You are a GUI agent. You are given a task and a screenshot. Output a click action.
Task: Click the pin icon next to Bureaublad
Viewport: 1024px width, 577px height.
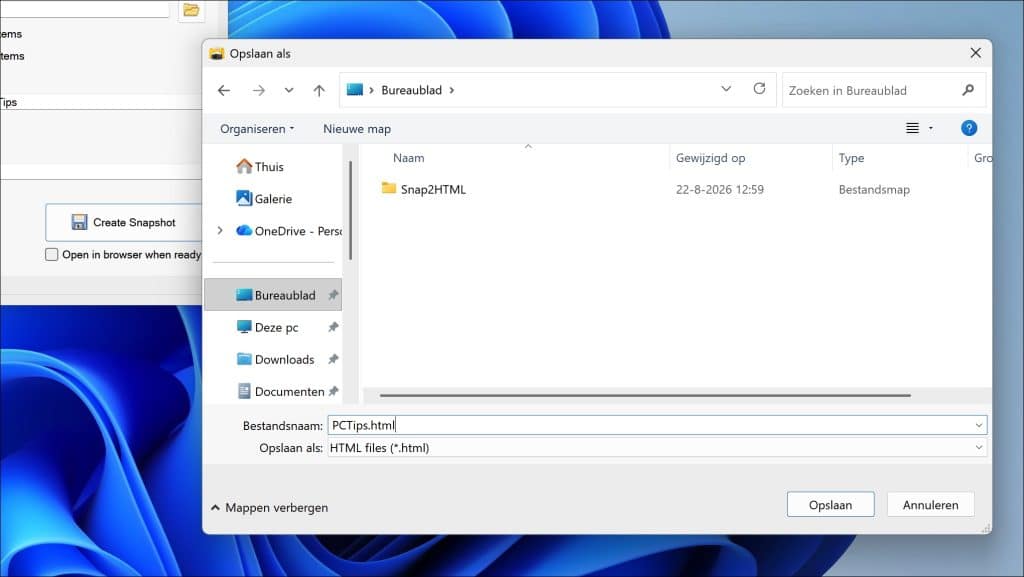[x=333, y=295]
